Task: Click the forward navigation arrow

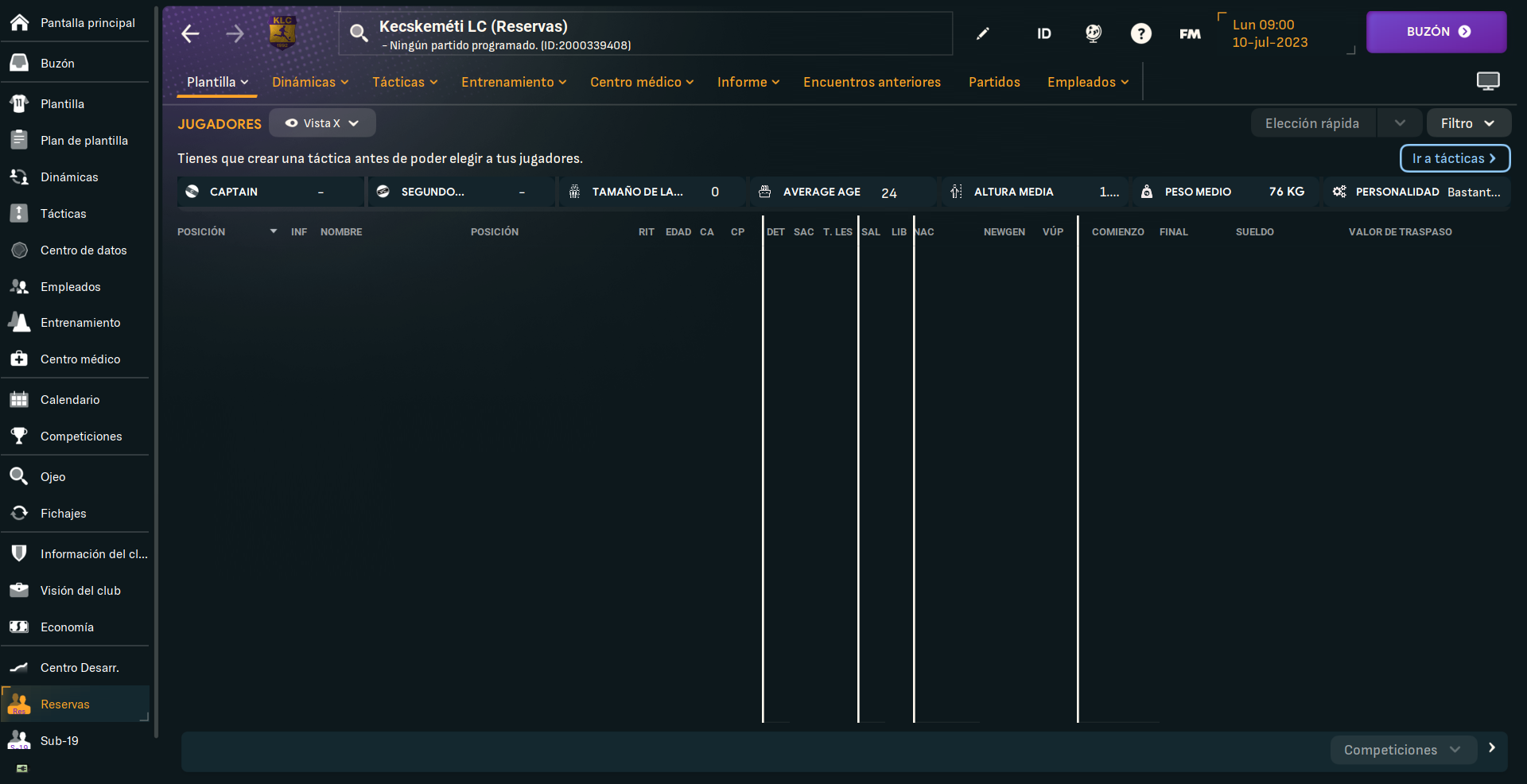Action: coord(235,33)
